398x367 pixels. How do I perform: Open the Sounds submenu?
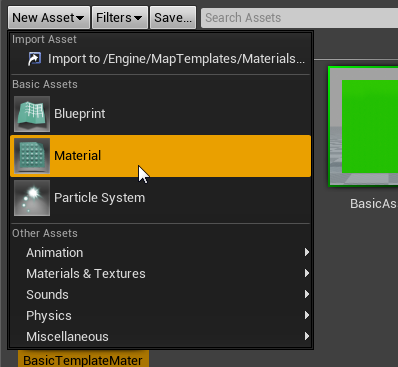pyautogui.click(x=160, y=295)
